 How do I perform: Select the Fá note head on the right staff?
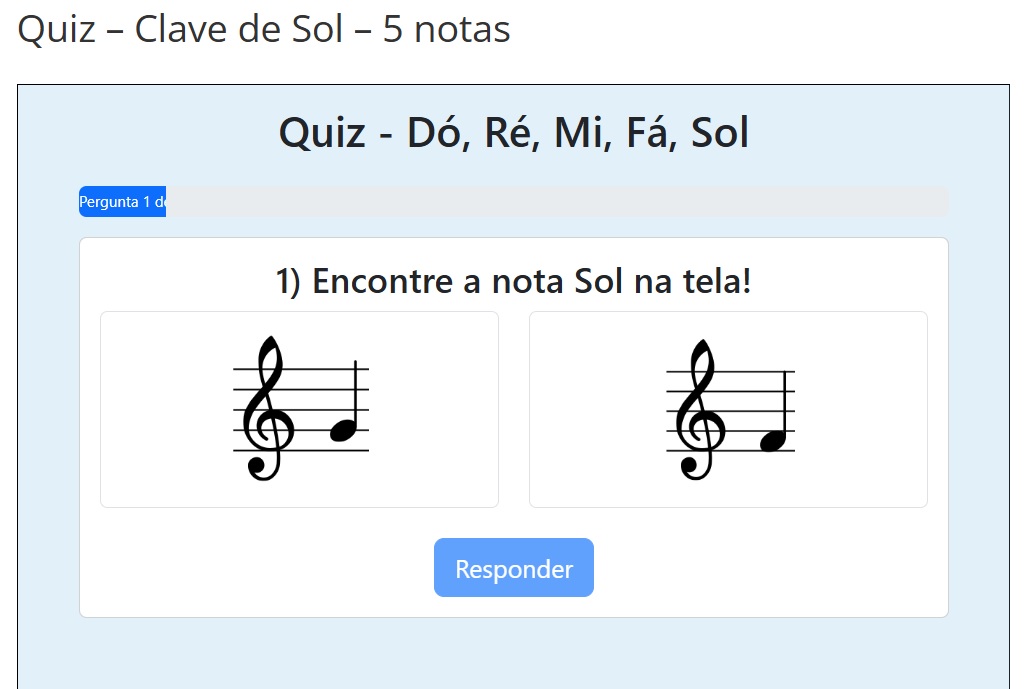click(774, 440)
